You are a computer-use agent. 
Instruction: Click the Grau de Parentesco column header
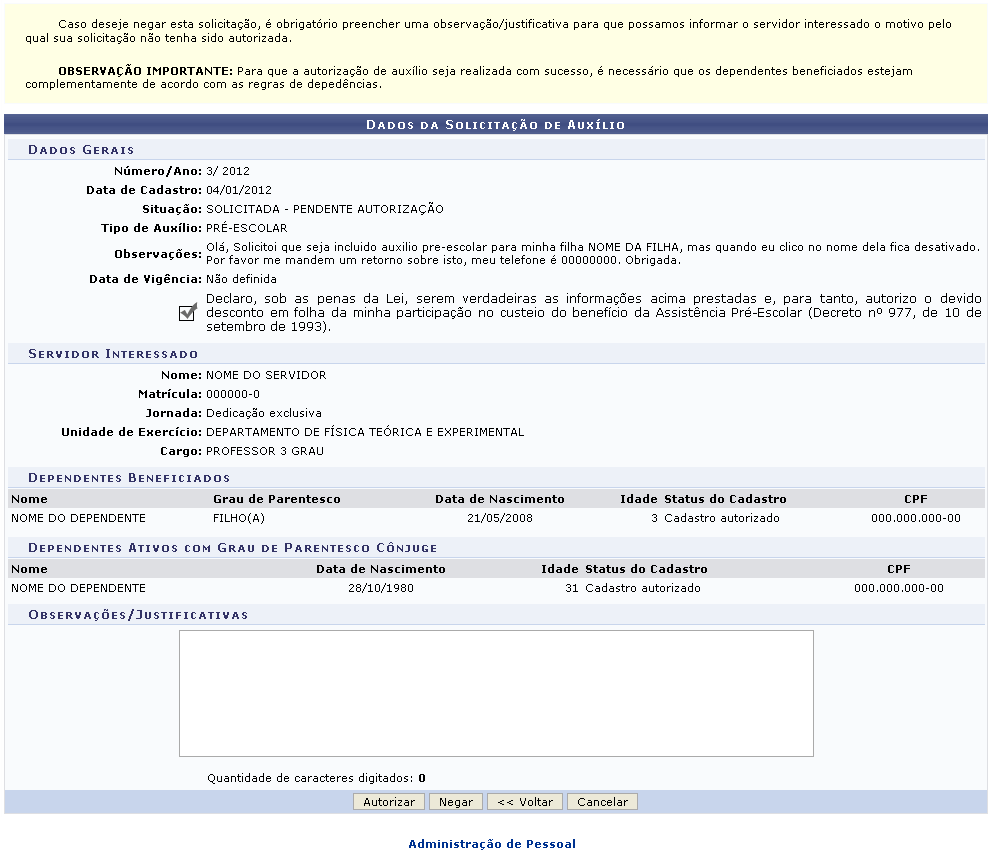click(276, 499)
